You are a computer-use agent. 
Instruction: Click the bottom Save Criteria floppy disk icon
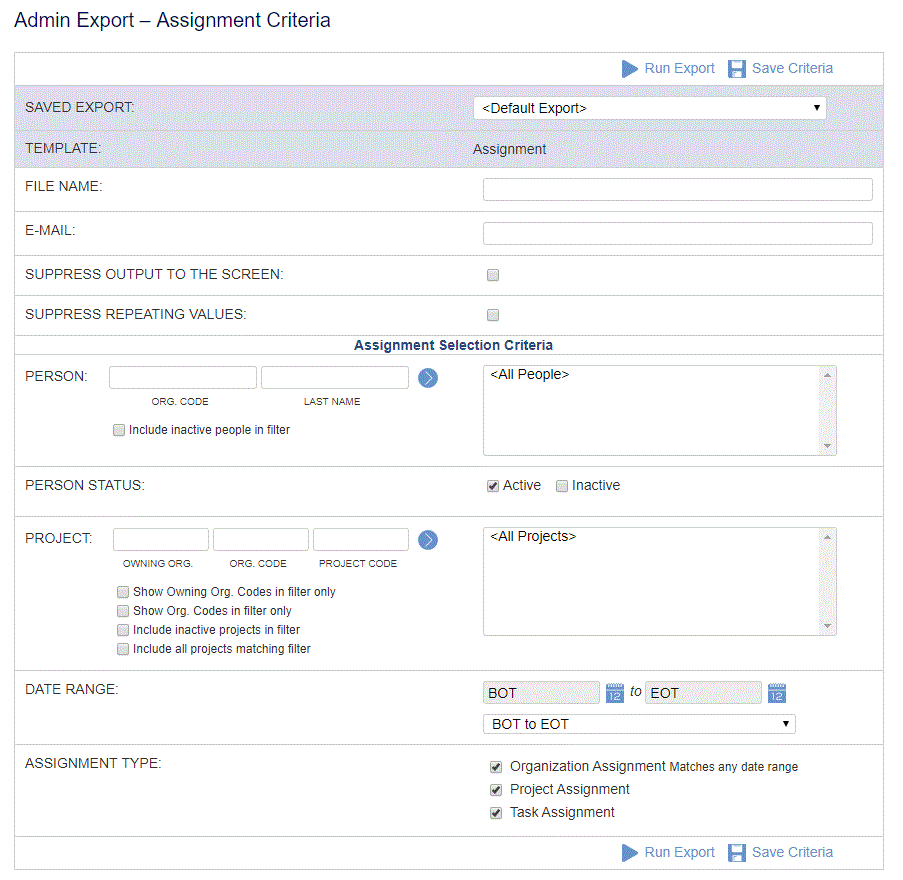737,852
